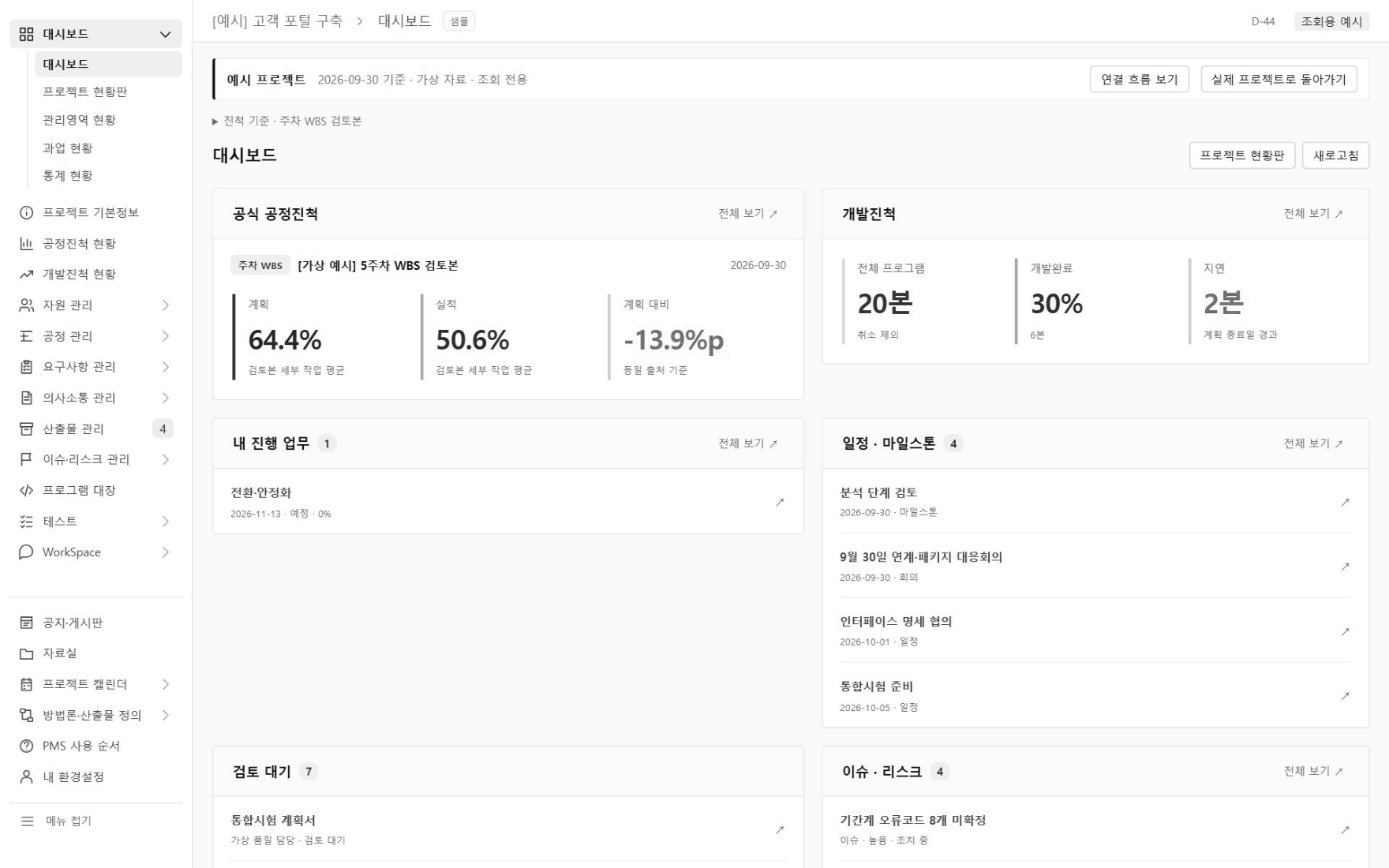Screen dimensions: 1389x868
Task: Select 관리영역 현황 in the sidebar submenu
Action: (108, 120)
